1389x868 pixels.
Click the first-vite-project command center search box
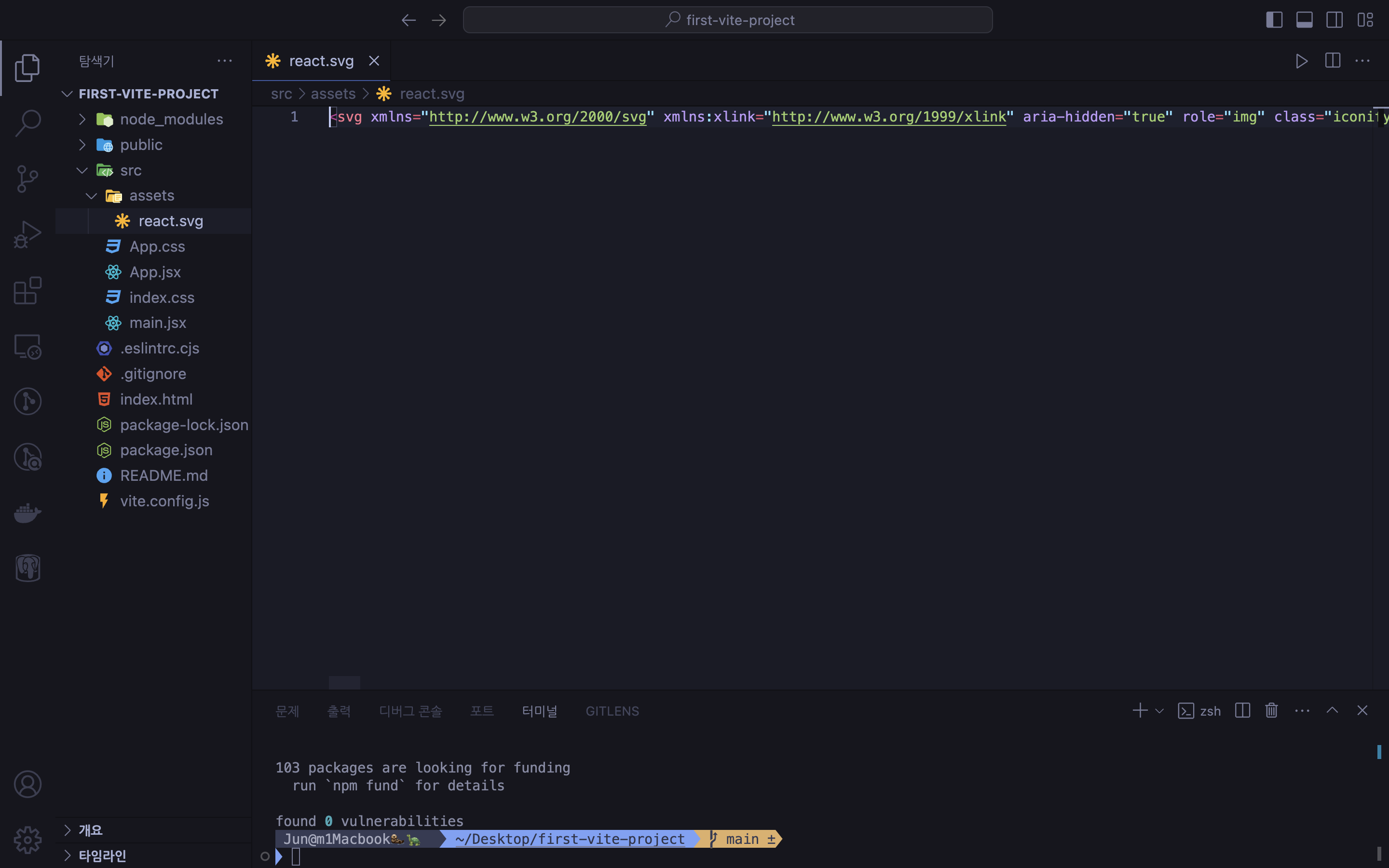727,20
